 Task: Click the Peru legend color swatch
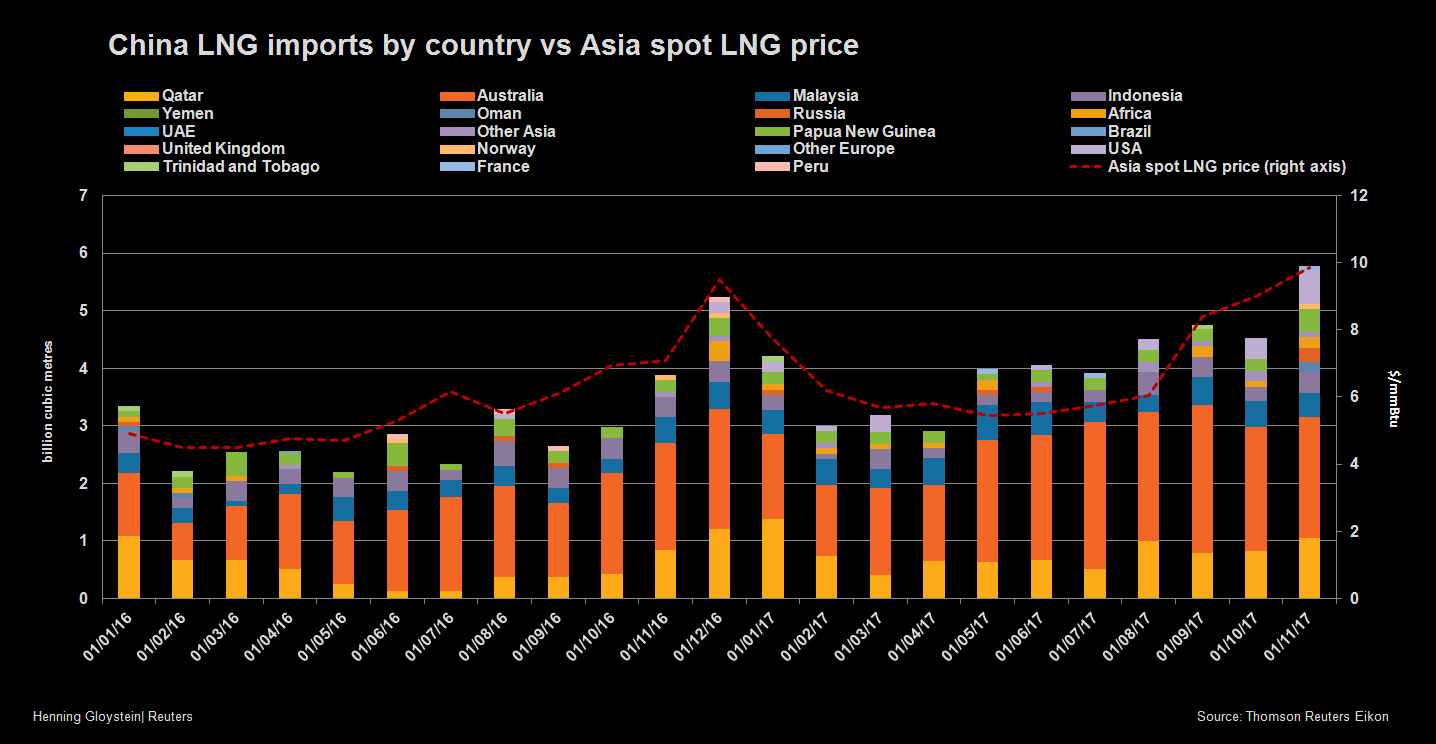click(772, 167)
